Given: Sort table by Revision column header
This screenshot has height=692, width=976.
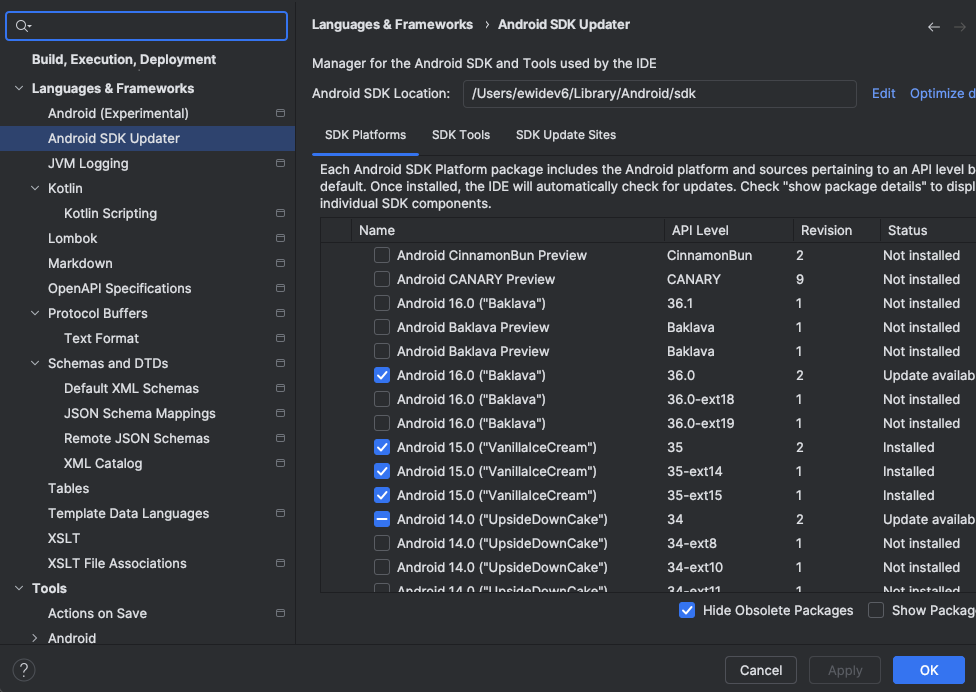Looking at the screenshot, I should point(837,230).
